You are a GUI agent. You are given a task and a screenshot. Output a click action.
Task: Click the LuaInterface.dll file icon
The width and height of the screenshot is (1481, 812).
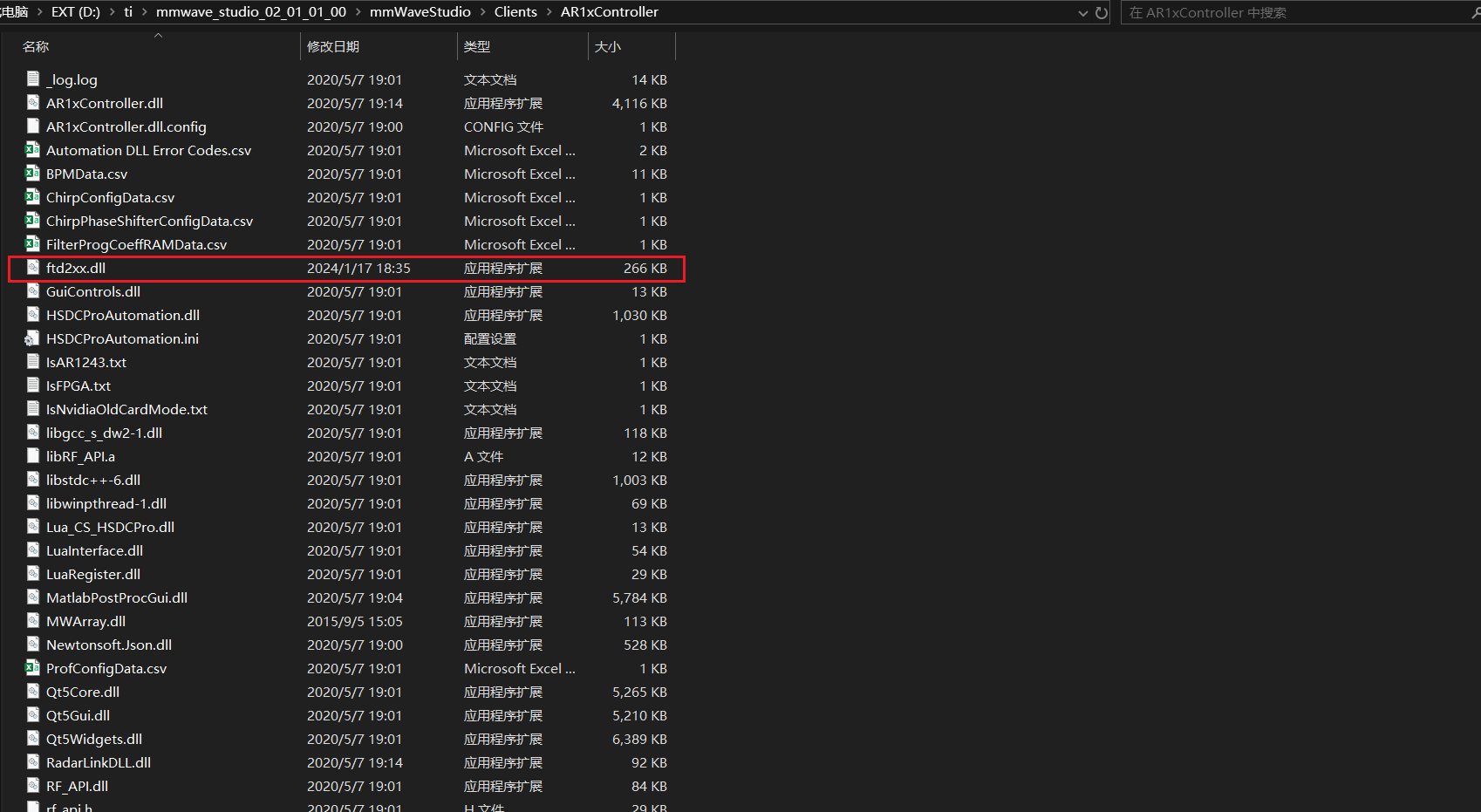[x=33, y=550]
